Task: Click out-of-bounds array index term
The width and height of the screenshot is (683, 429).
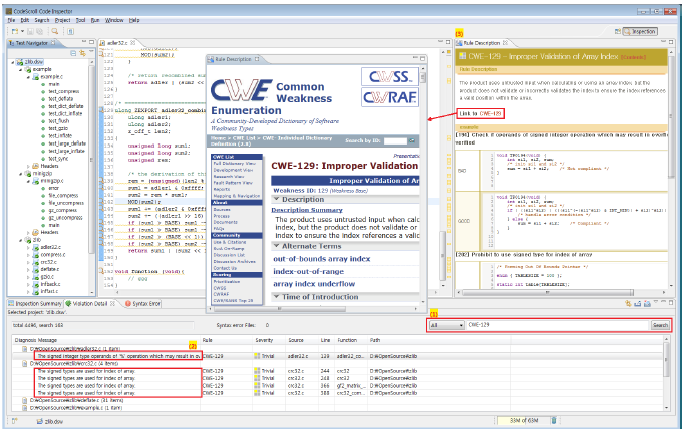Action: click(x=321, y=259)
